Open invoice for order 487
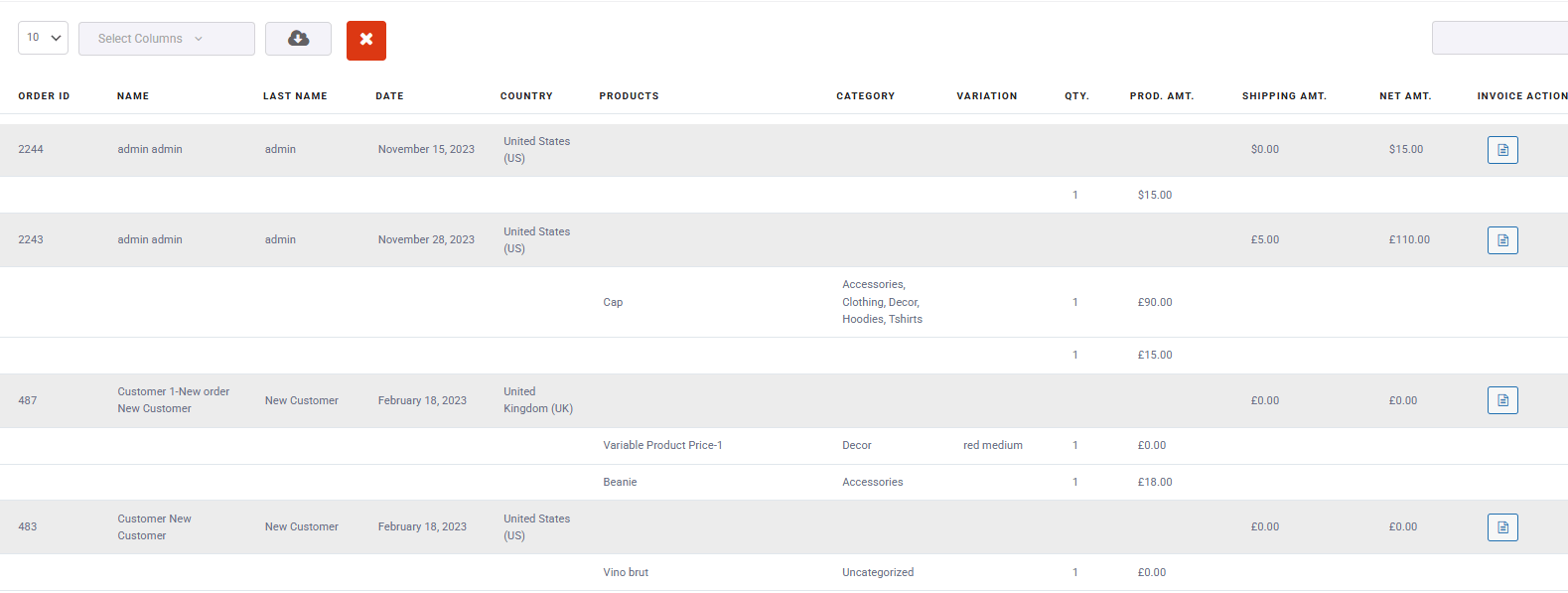1568x593 pixels. point(1501,400)
